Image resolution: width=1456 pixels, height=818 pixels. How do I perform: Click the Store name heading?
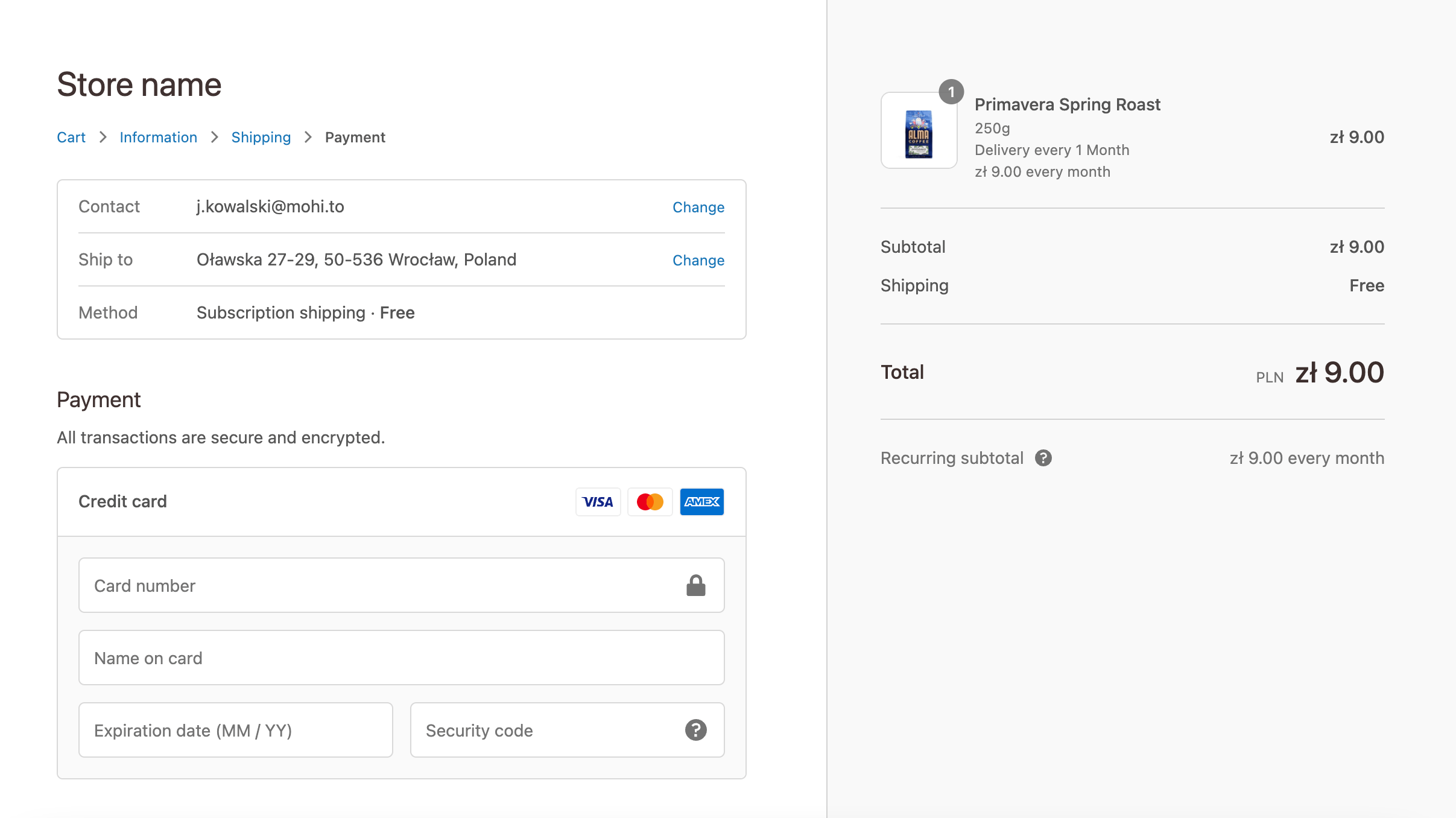pyautogui.click(x=139, y=84)
